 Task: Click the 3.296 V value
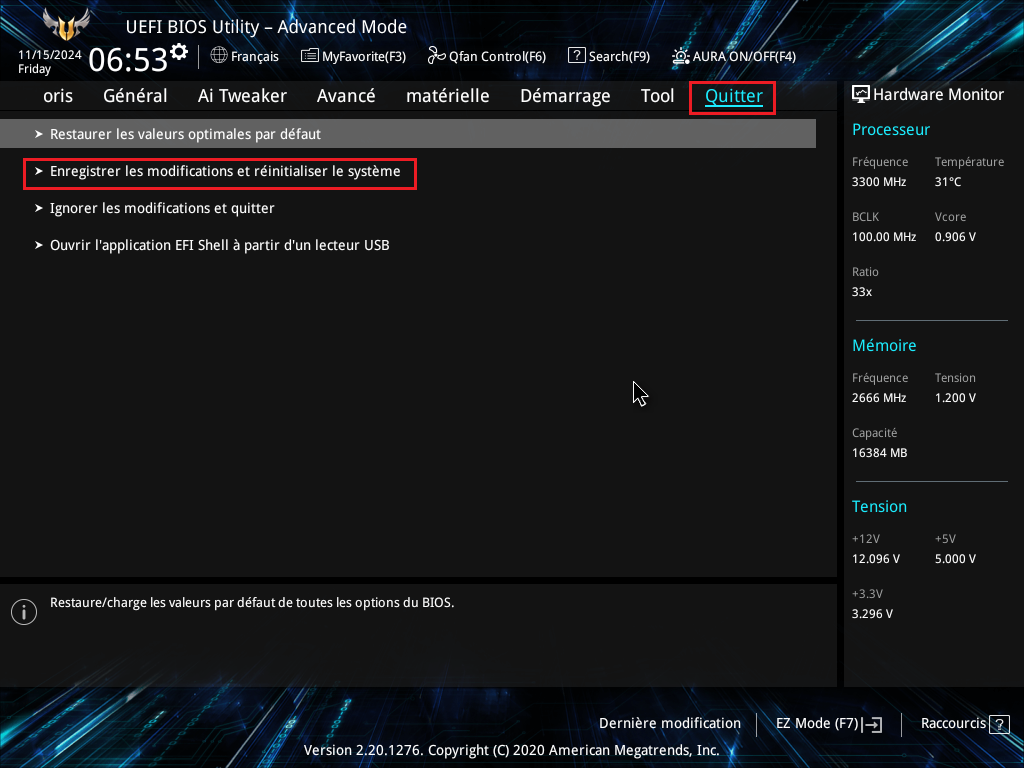(872, 614)
